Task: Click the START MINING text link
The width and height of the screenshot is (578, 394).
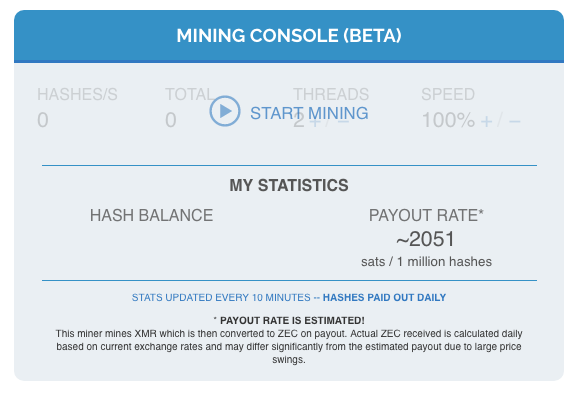Action: point(309,113)
